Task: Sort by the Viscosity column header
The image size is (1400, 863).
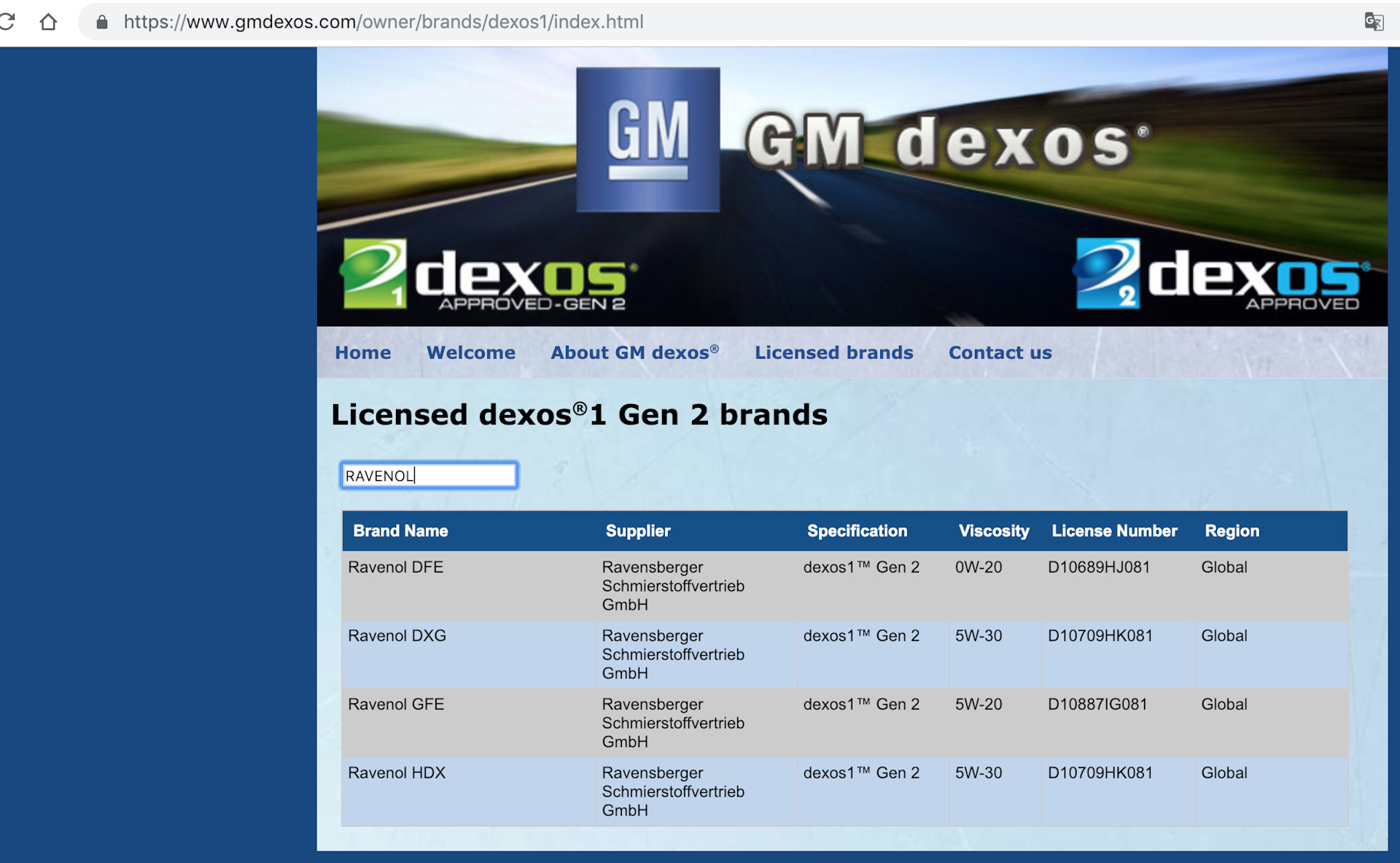Action: click(995, 531)
